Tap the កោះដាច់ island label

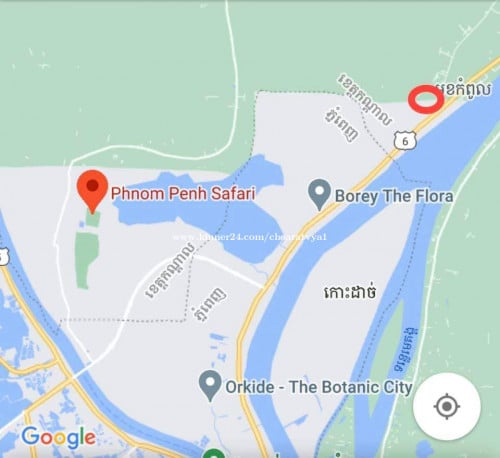350,292
